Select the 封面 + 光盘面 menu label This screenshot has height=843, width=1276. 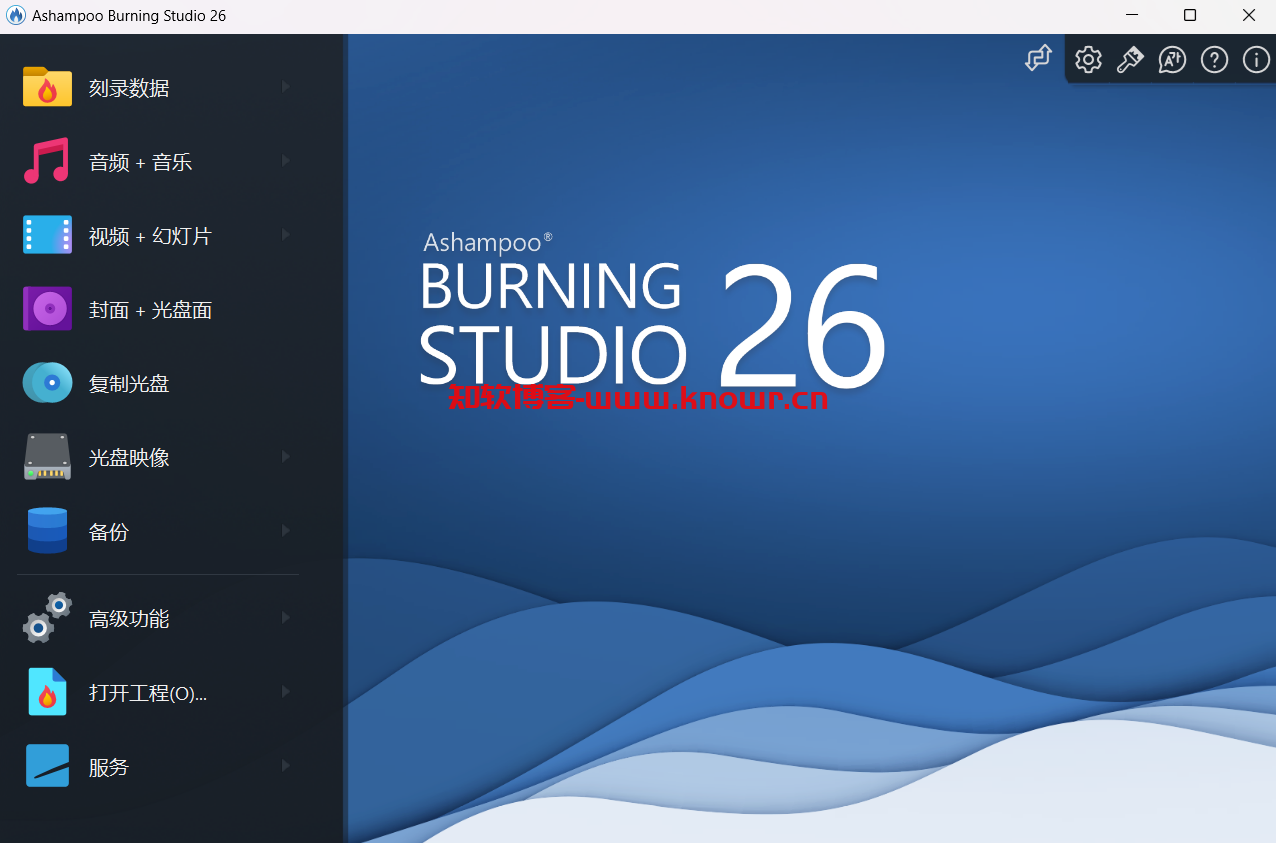(x=150, y=310)
